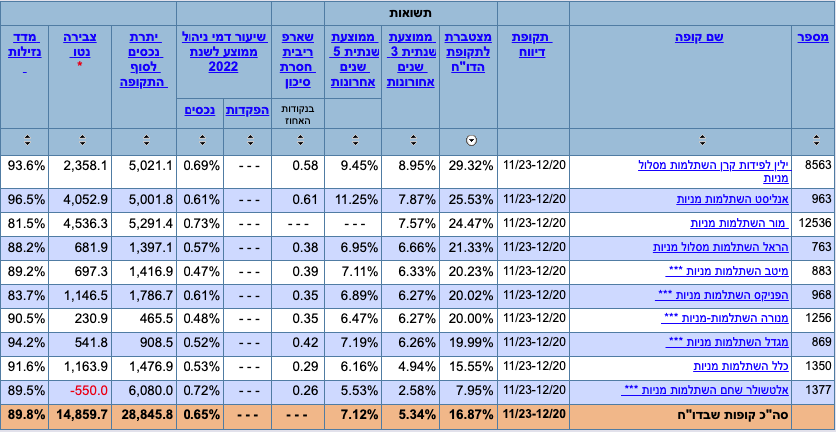The image size is (836, 432).
Task: Open fund הראל השתלמות מסלול מניות
Action: coord(721,247)
